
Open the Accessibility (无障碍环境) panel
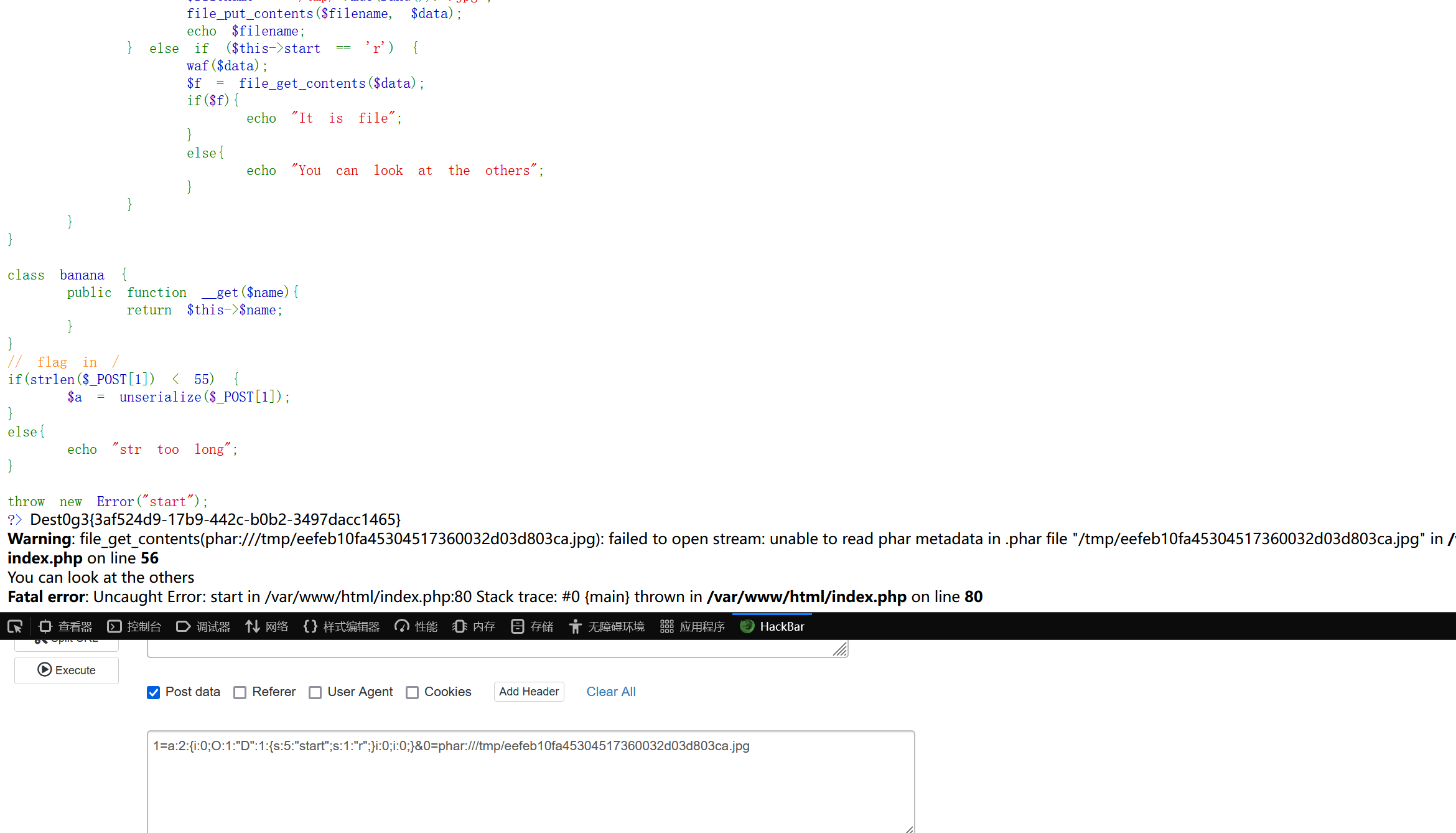click(x=607, y=626)
